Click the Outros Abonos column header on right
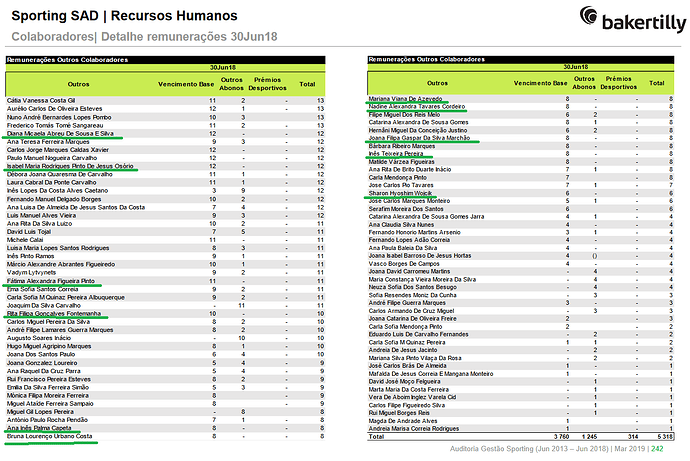The width and height of the screenshot is (690, 461). [x=584, y=83]
